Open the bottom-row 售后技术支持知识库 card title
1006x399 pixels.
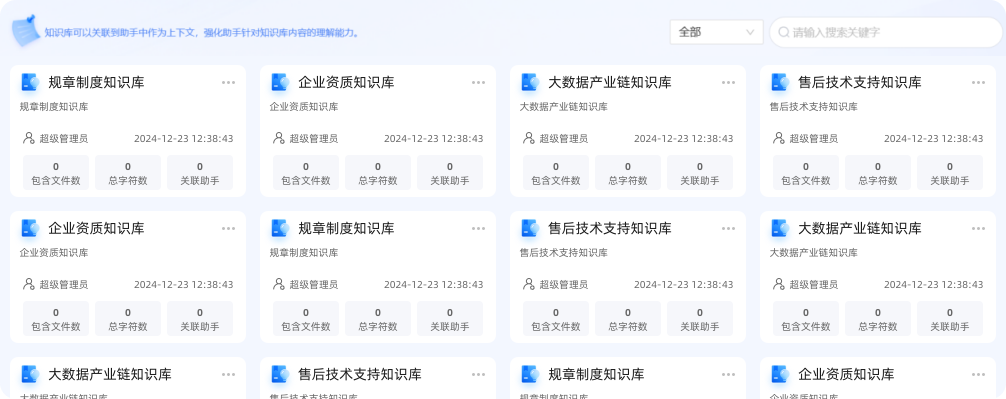pos(360,375)
